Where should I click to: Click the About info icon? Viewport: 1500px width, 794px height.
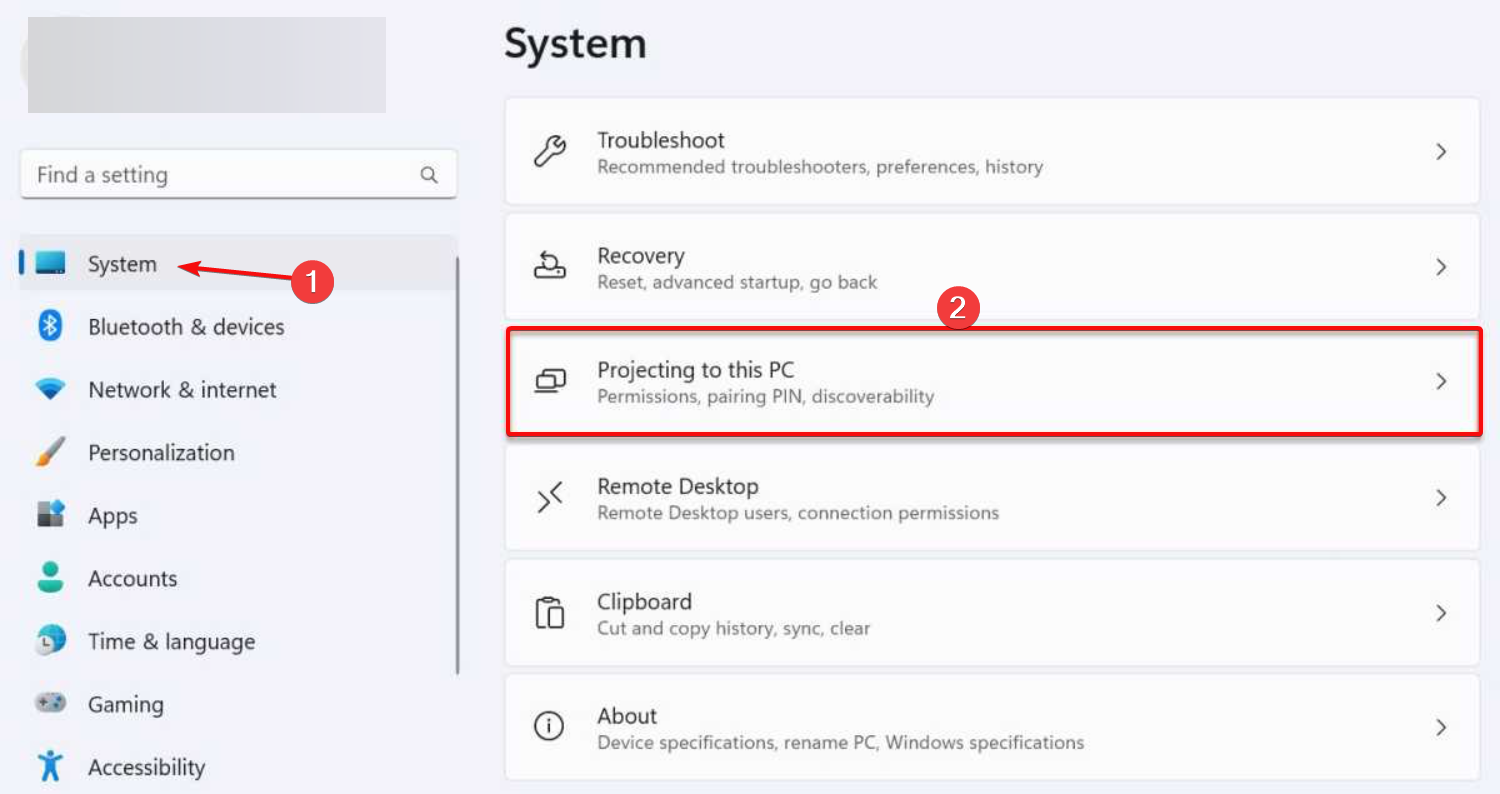click(x=549, y=727)
